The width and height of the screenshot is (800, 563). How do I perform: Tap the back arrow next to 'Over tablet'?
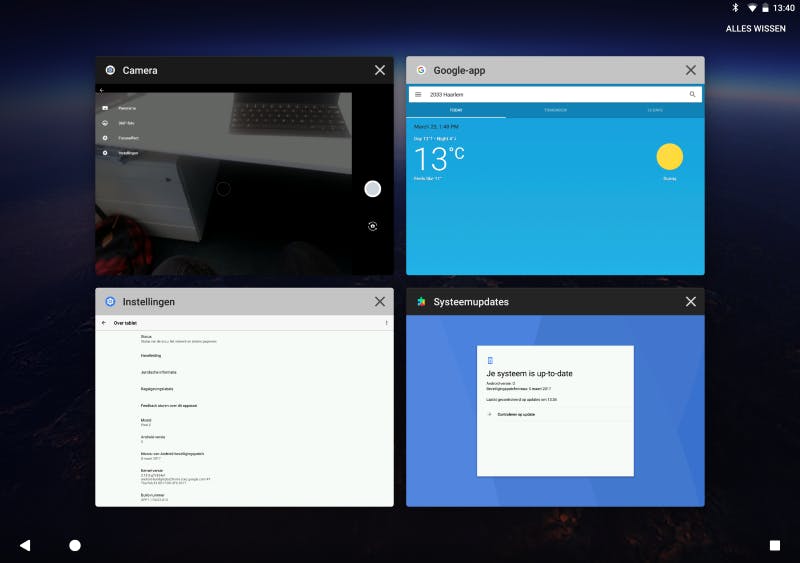pos(104,323)
